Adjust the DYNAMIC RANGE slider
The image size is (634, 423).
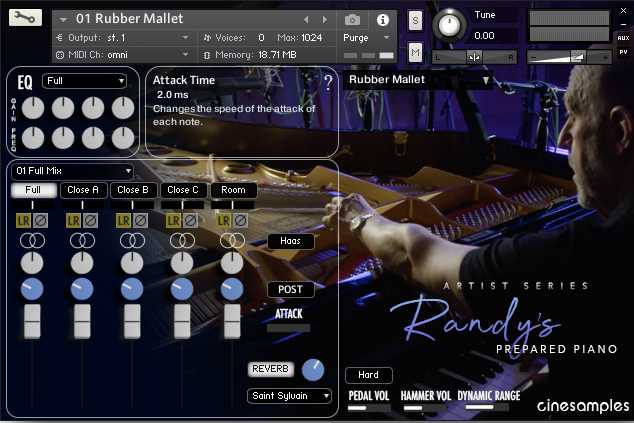click(487, 408)
